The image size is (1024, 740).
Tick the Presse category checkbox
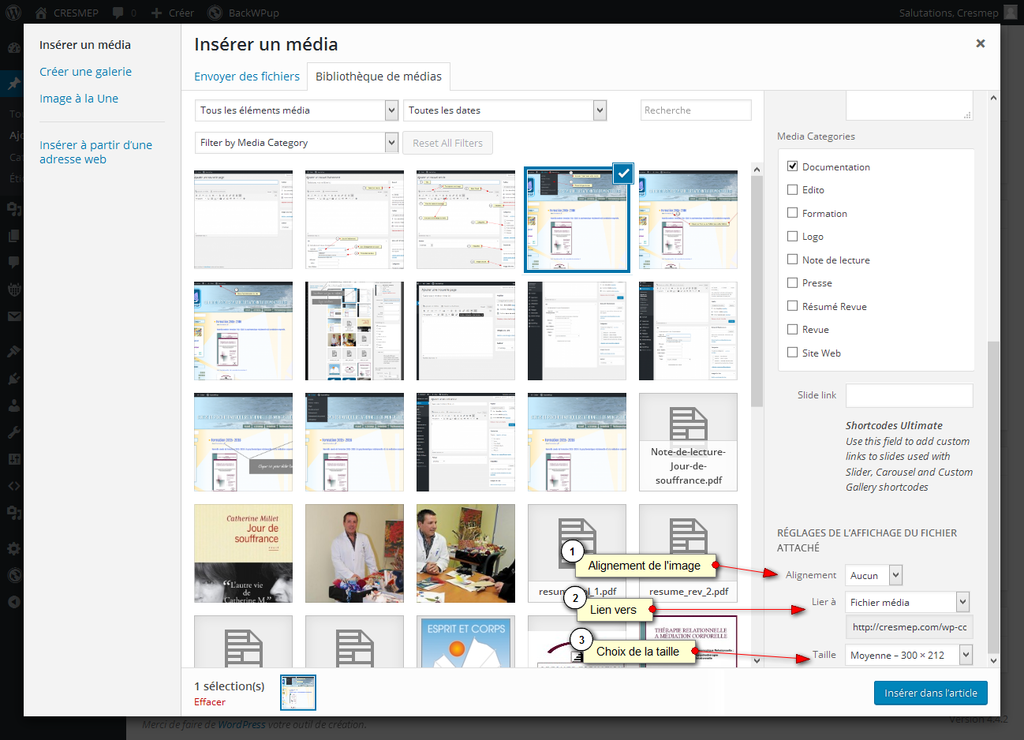[792, 283]
